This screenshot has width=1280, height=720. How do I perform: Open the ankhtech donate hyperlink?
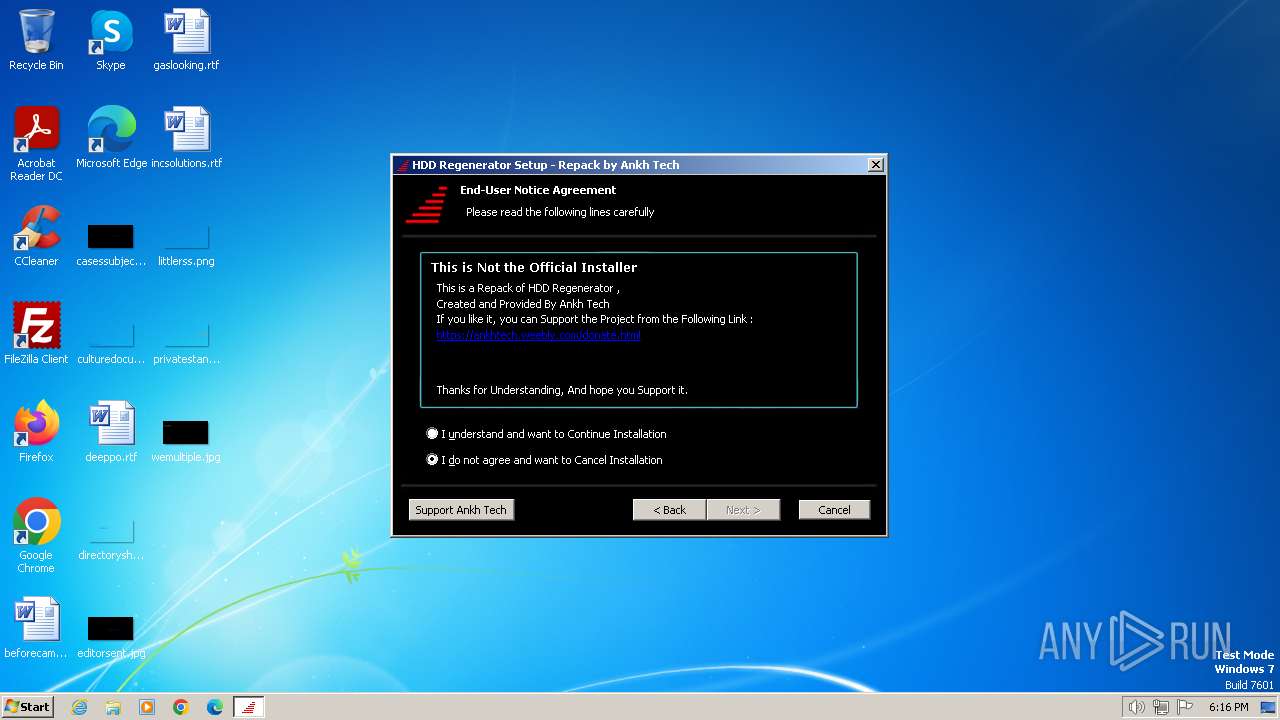(538, 335)
